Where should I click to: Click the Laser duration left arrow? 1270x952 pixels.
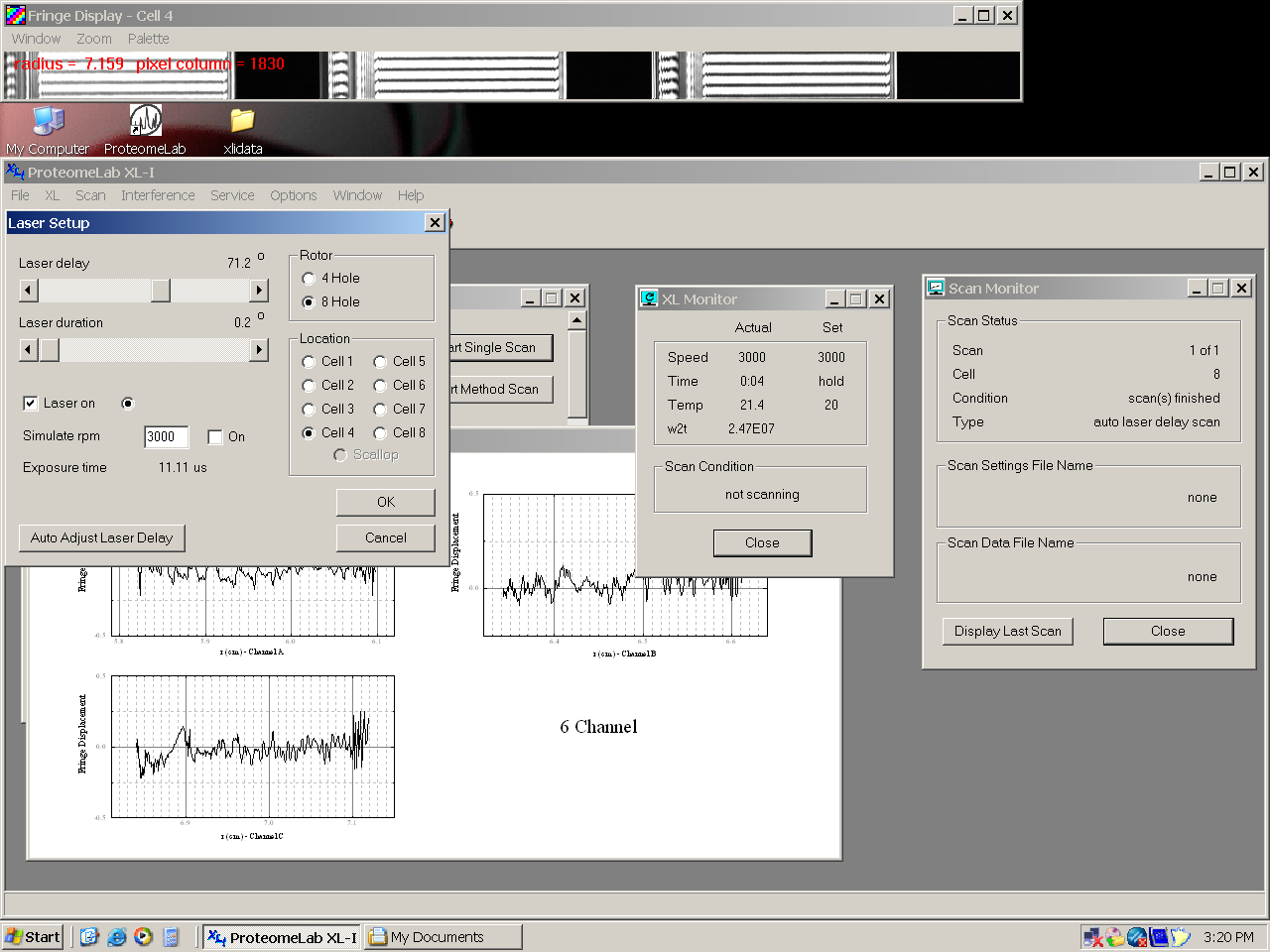[x=29, y=350]
